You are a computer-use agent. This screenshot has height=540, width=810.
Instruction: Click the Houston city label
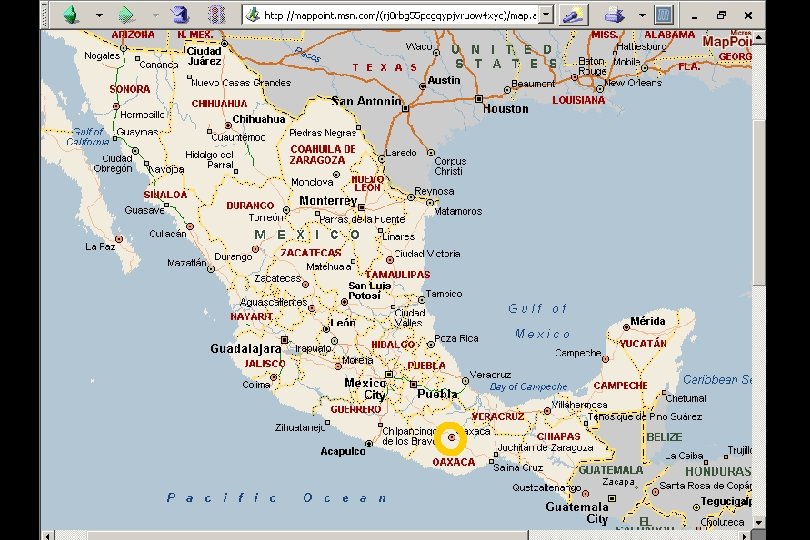(x=506, y=109)
